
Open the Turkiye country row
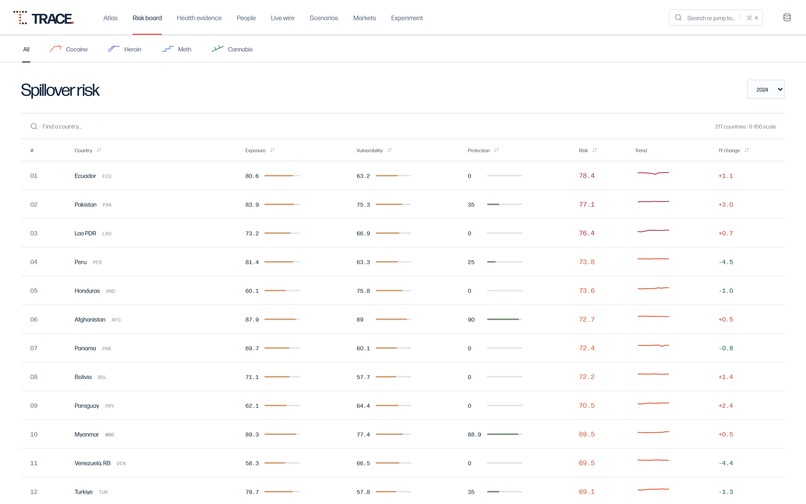pyautogui.click(x=403, y=491)
